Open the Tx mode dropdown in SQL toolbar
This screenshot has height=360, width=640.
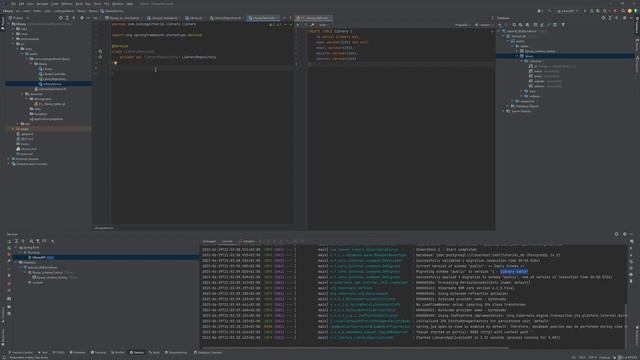click(324, 25)
